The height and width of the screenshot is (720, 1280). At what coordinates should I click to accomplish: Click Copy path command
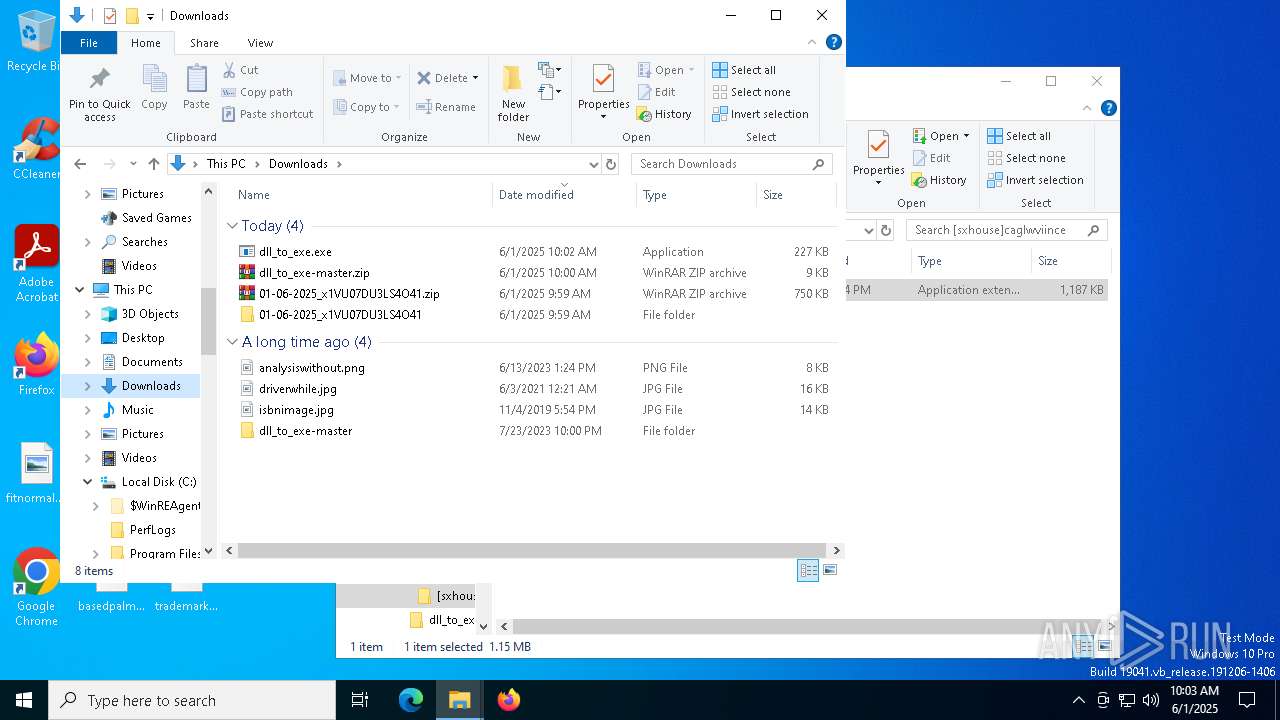pos(257,92)
